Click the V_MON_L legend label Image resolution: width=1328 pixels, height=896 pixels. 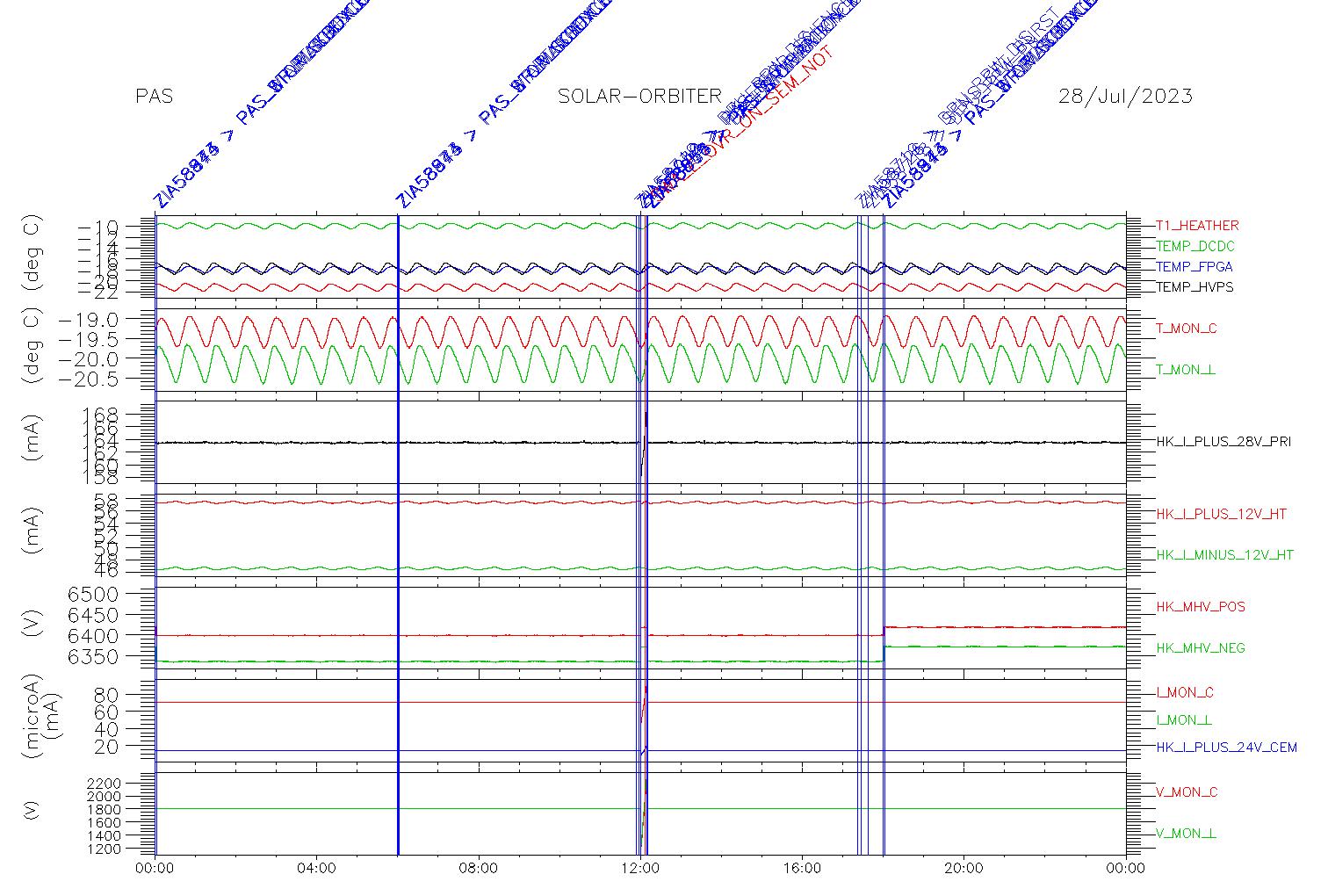pos(1186,834)
